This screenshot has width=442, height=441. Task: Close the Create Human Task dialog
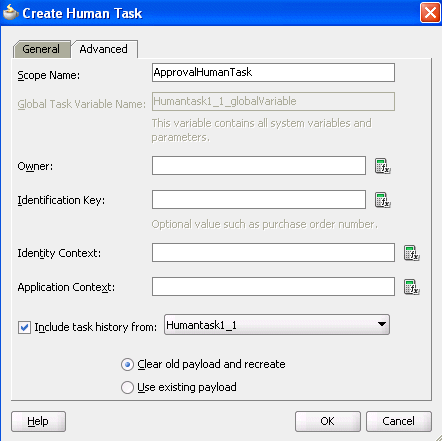pos(430,13)
